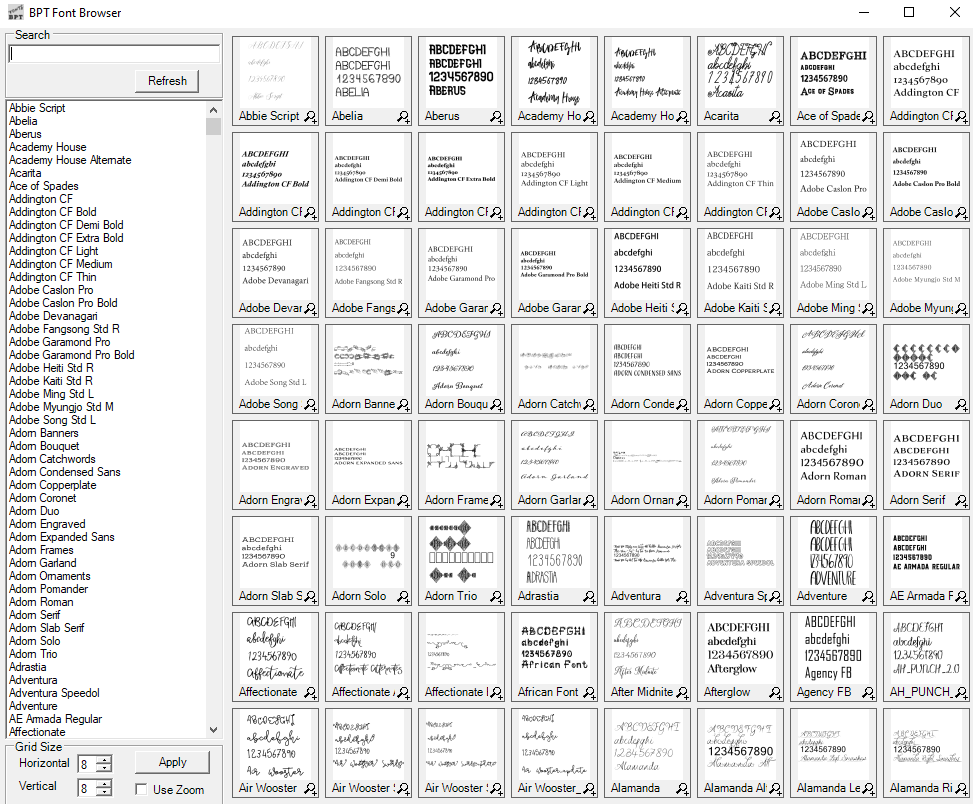Viewport: 973px width, 804px height.
Task: Click the Horizontal grid size value field
Action: click(x=88, y=764)
